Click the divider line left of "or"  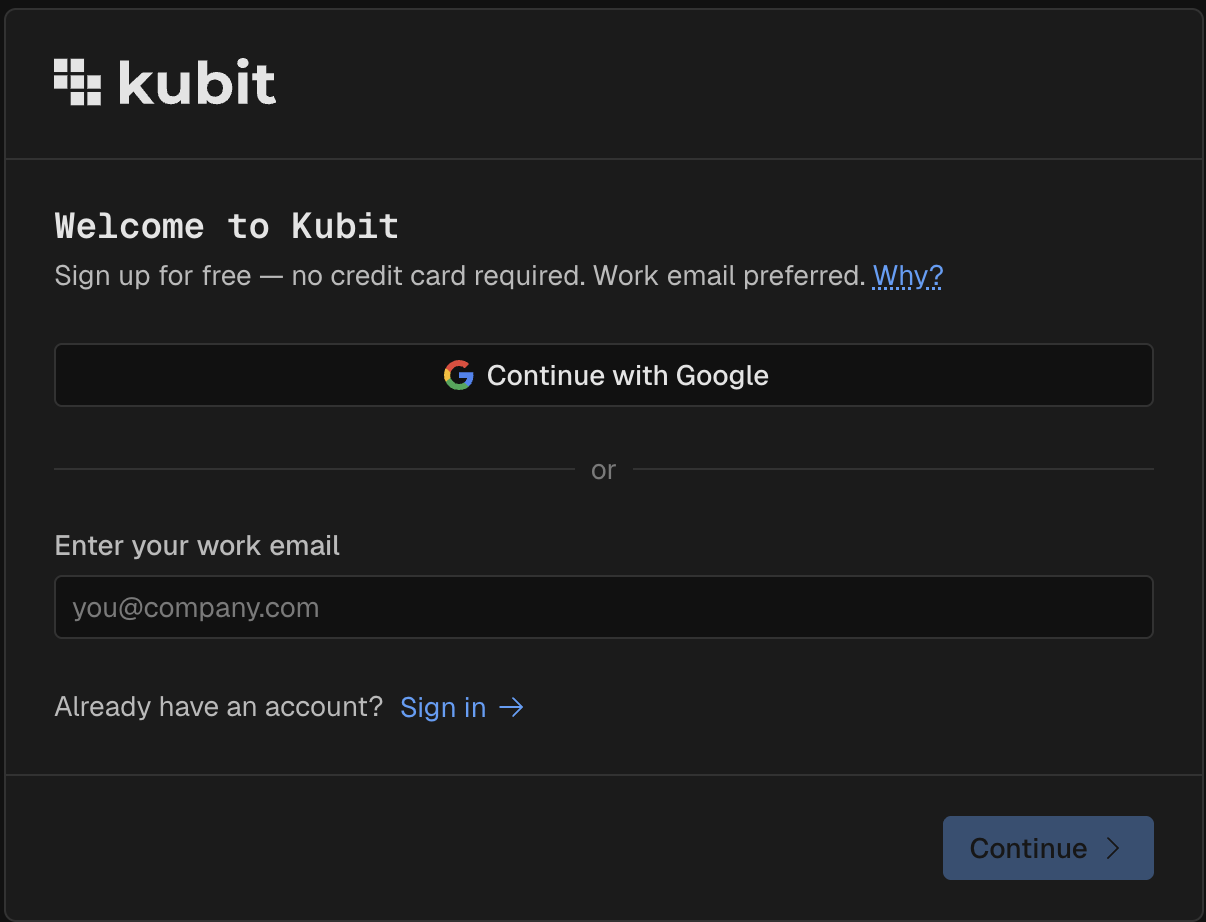click(x=314, y=469)
